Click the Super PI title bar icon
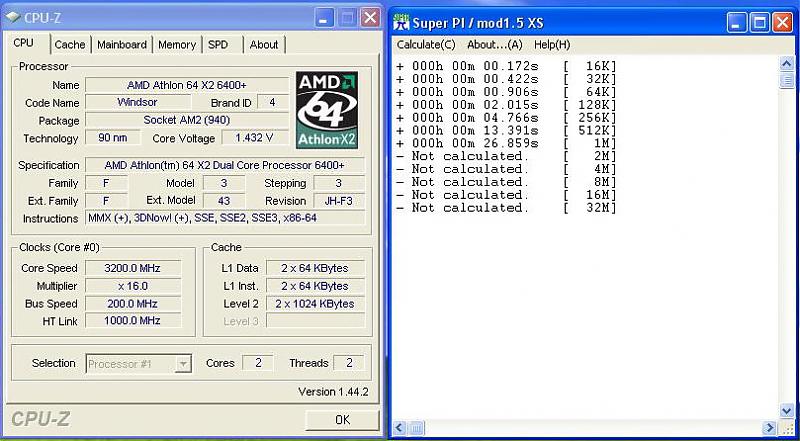 click(x=402, y=22)
